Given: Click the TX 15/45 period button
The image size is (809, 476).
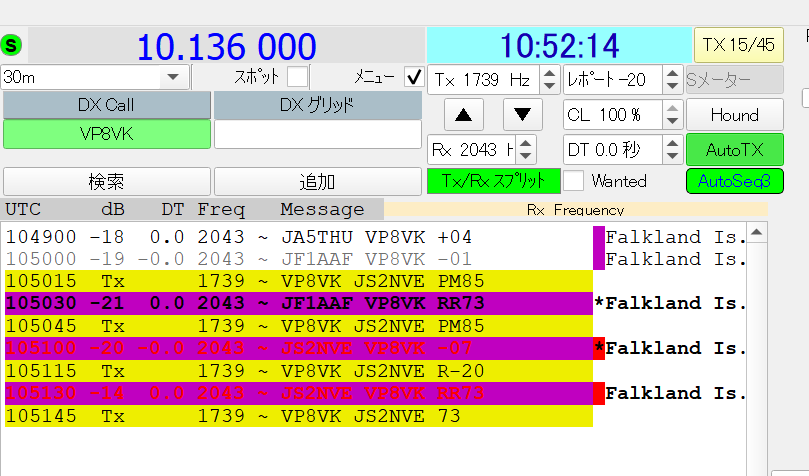Looking at the screenshot, I should 739,45.
